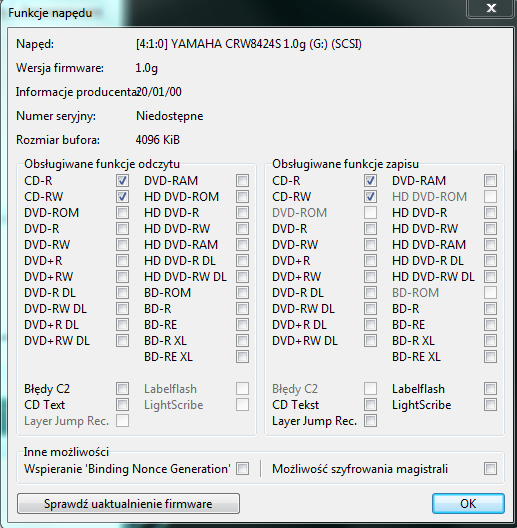The height and width of the screenshot is (528, 517).
Task: Toggle DVD-RW DL checkbox in write functions
Action: (370, 308)
